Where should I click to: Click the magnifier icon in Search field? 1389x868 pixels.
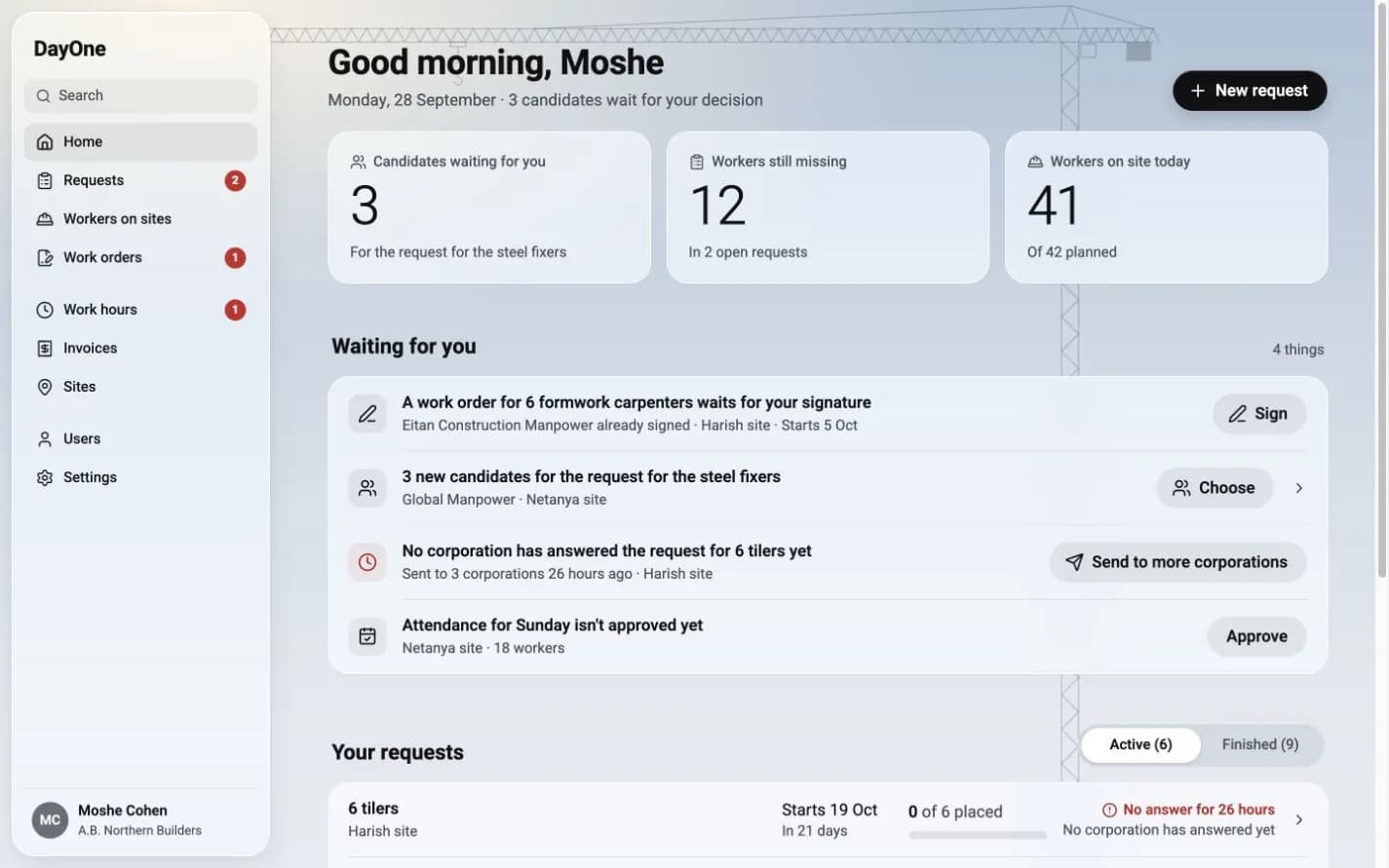(x=43, y=96)
